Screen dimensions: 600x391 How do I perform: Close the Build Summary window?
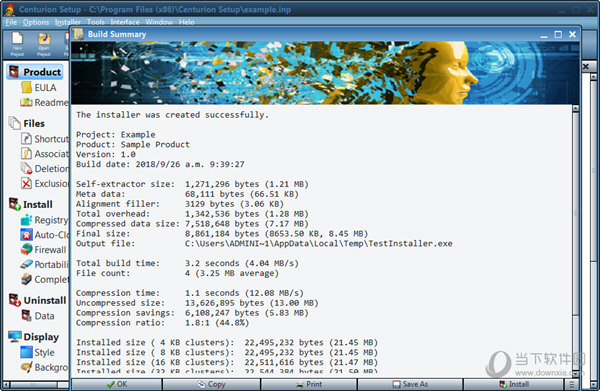click(x=572, y=34)
